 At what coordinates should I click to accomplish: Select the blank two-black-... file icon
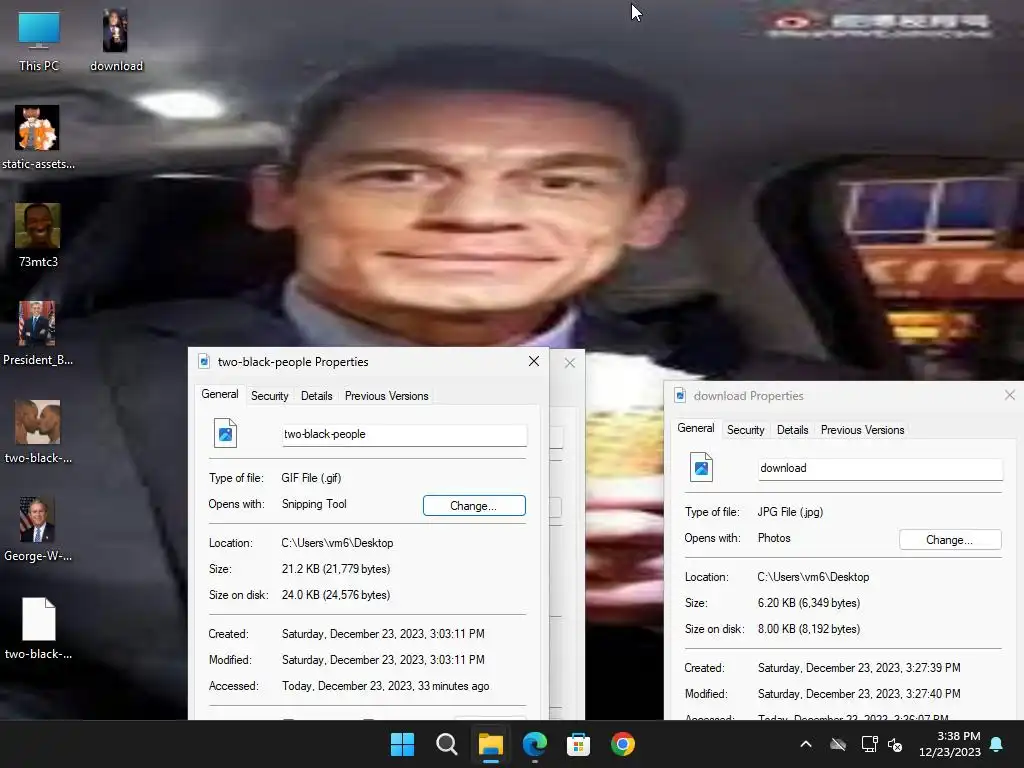38,628
